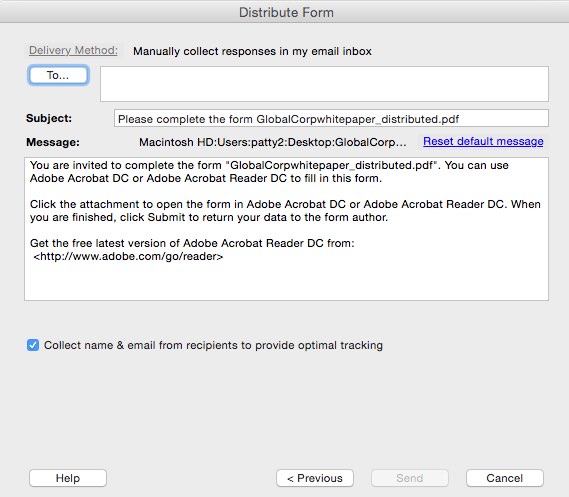Click blank area below the message URL
The image size is (569, 497).
tap(286, 281)
